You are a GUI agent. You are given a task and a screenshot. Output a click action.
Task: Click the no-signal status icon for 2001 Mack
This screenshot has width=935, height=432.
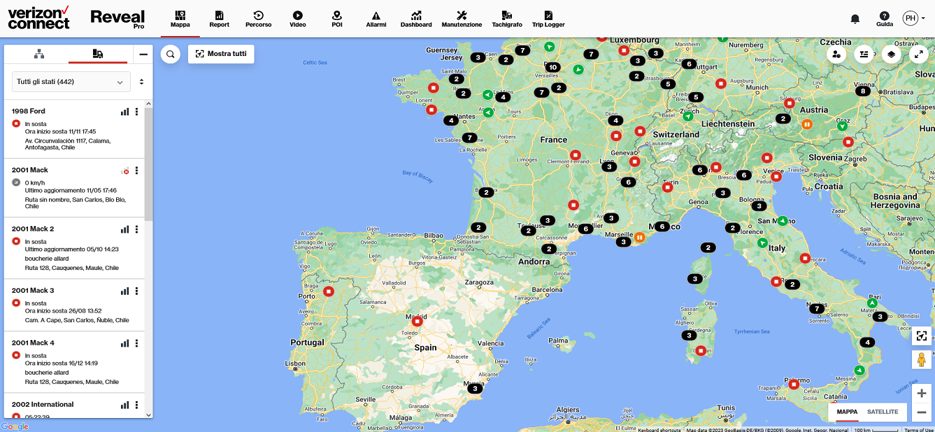tap(125, 171)
